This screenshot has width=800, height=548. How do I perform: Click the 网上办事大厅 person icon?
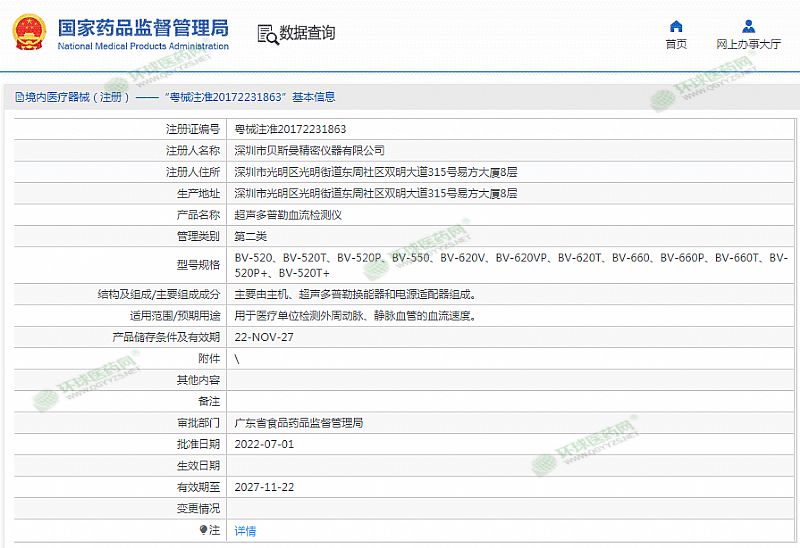(x=749, y=26)
